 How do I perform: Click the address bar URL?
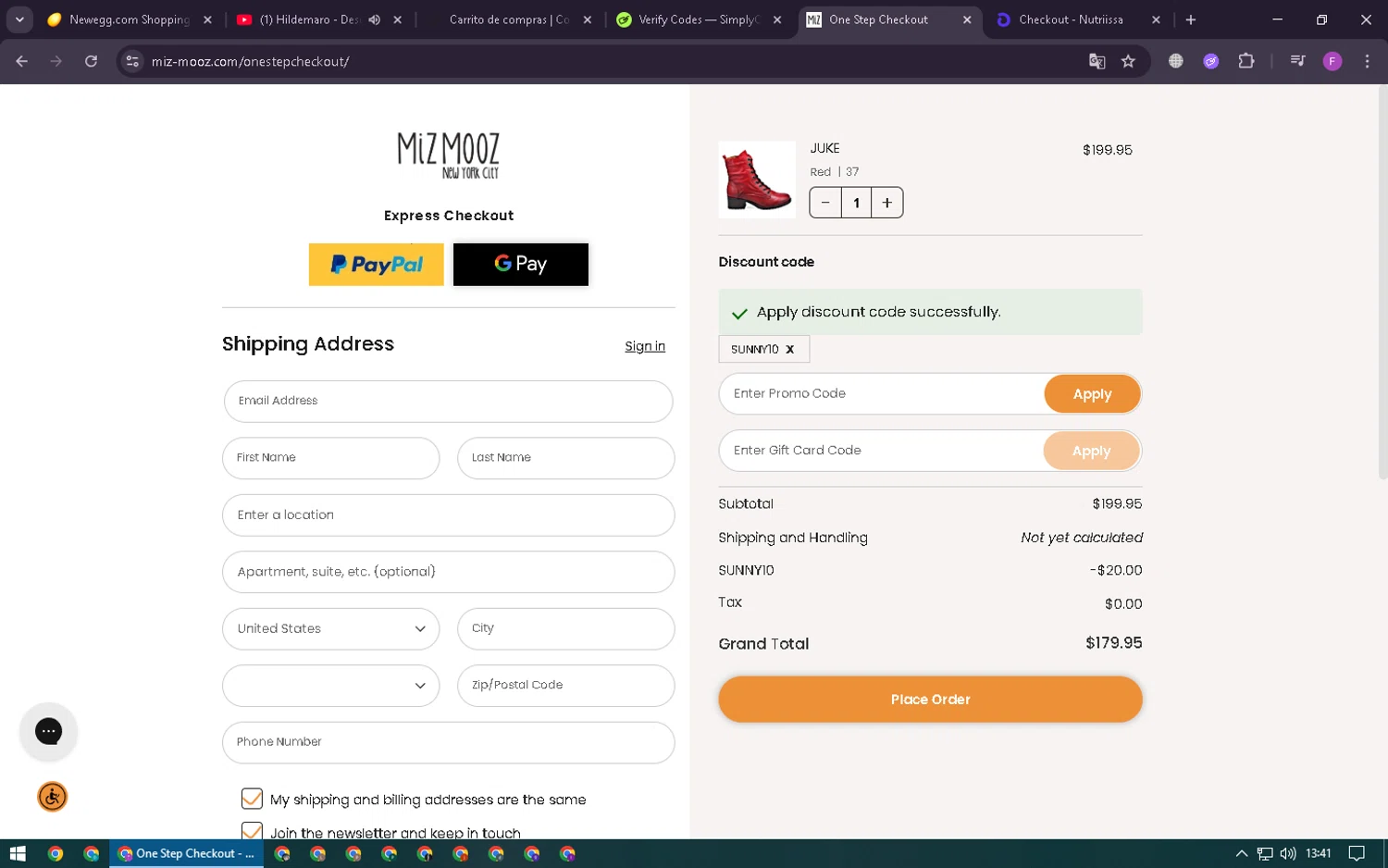point(250,61)
